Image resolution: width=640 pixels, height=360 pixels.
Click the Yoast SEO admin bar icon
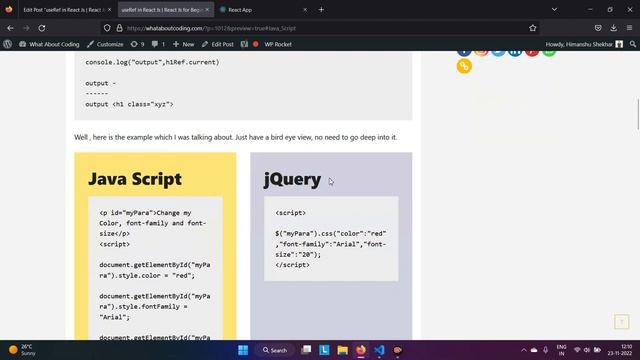click(244, 44)
